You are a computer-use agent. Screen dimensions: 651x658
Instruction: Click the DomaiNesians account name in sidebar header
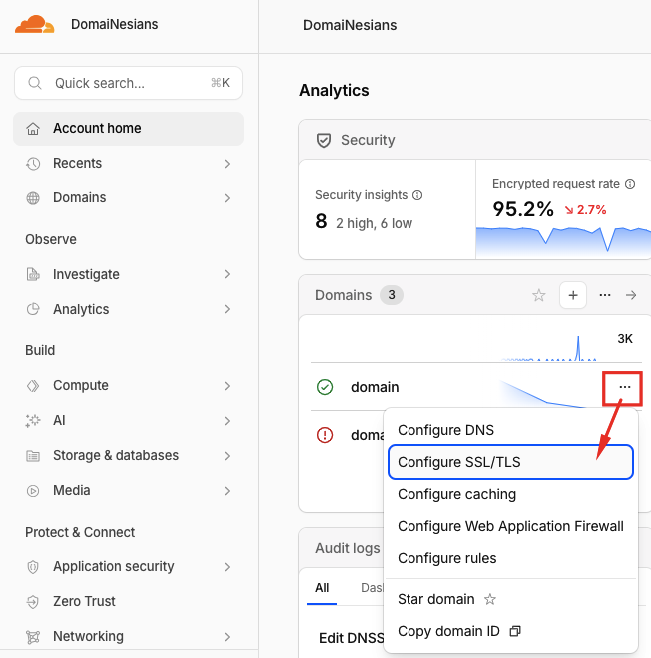pos(115,24)
